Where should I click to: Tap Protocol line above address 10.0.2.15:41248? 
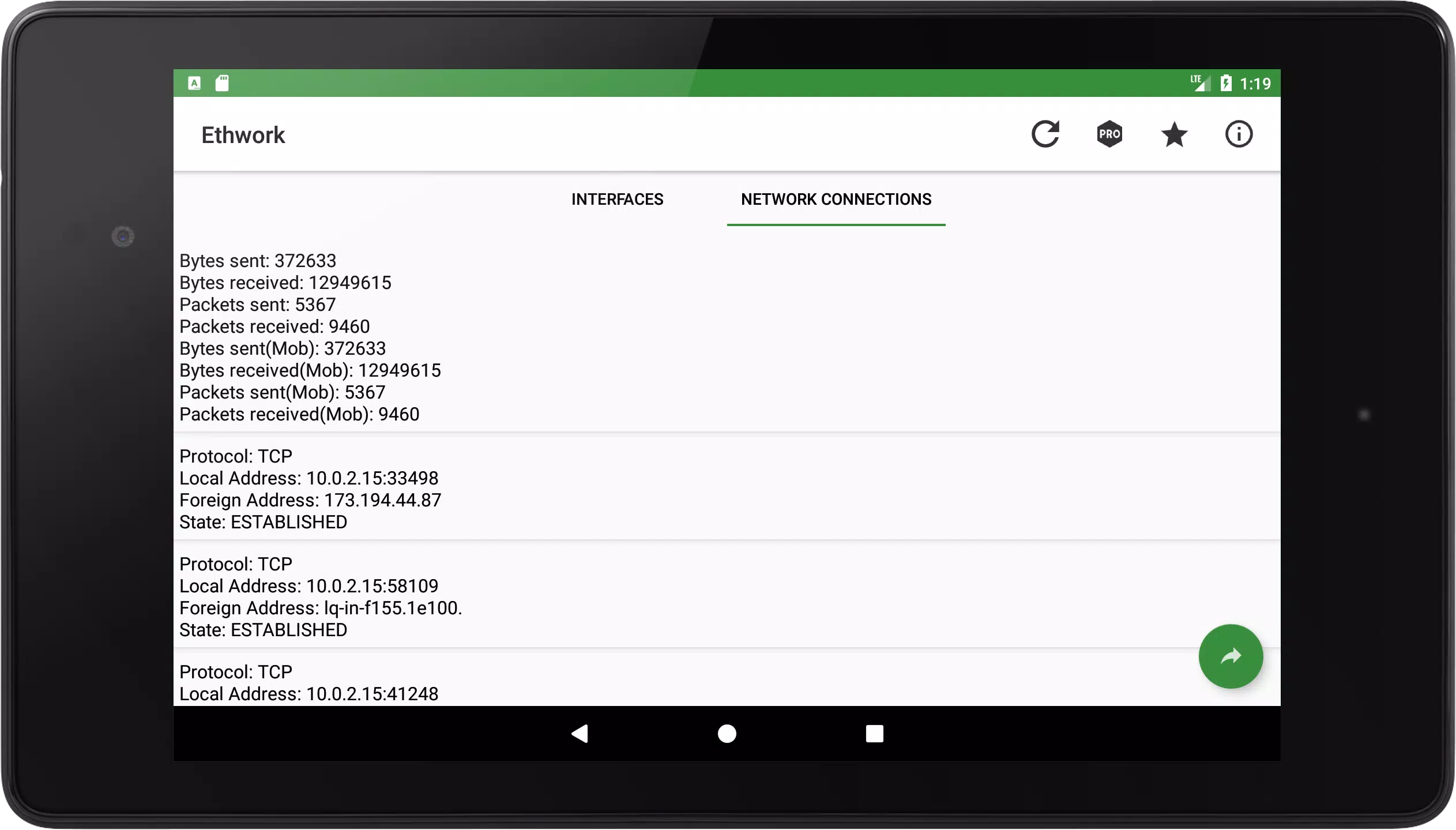(x=236, y=672)
